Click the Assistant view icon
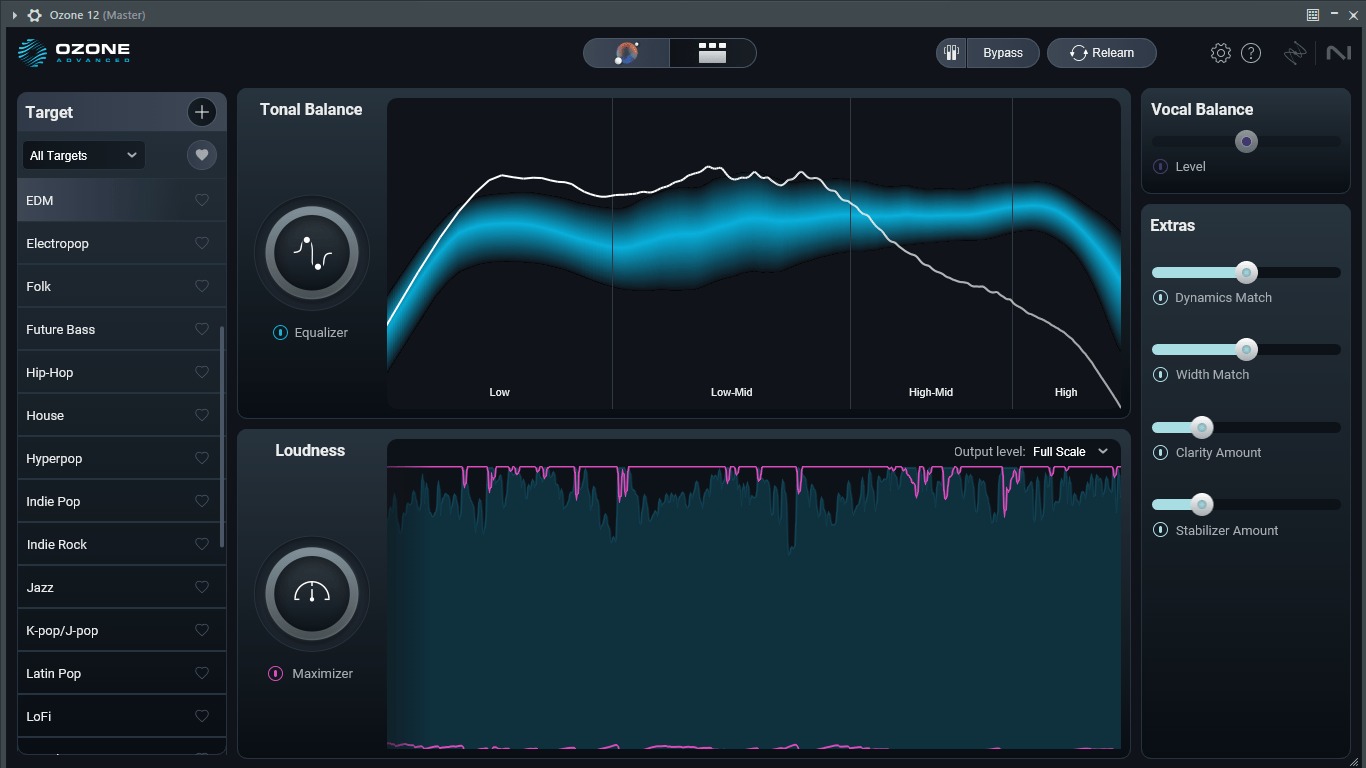Viewport: 1366px width, 768px height. 626,52
